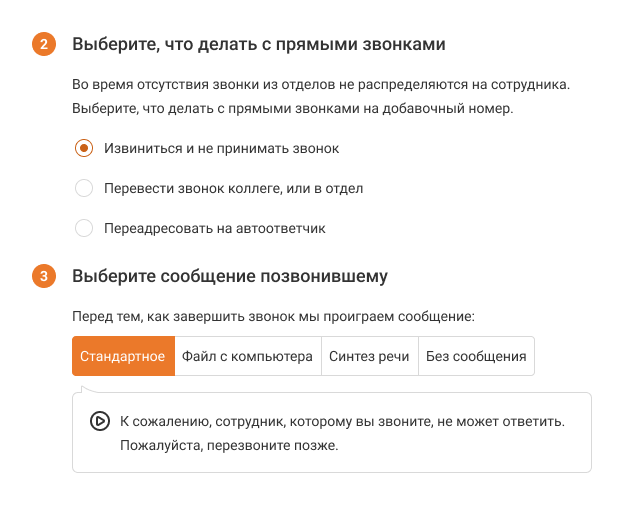Switch to the 'Стандартное' tab
This screenshot has width=624, height=505.
click(123, 356)
